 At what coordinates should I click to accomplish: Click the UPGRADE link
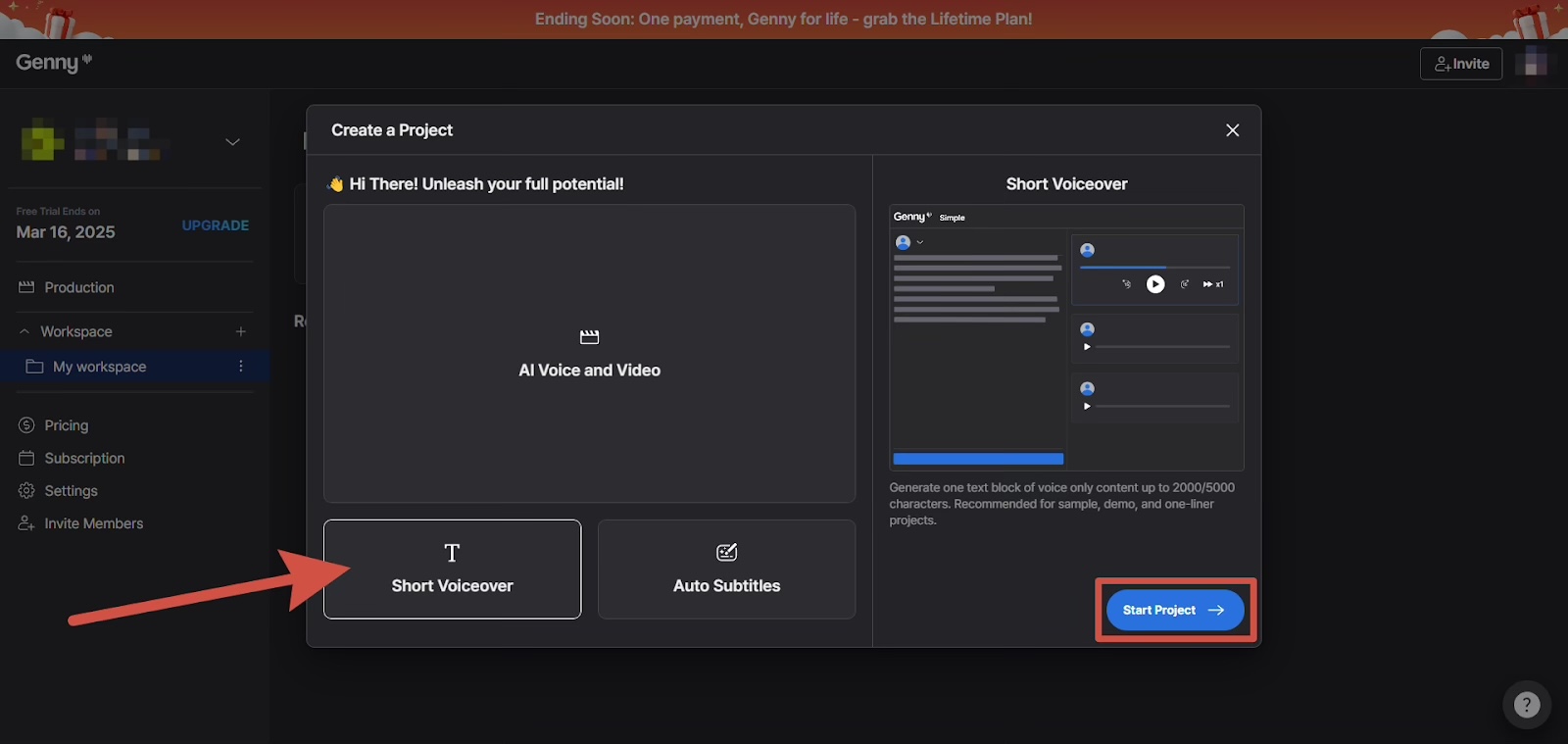[x=216, y=225]
